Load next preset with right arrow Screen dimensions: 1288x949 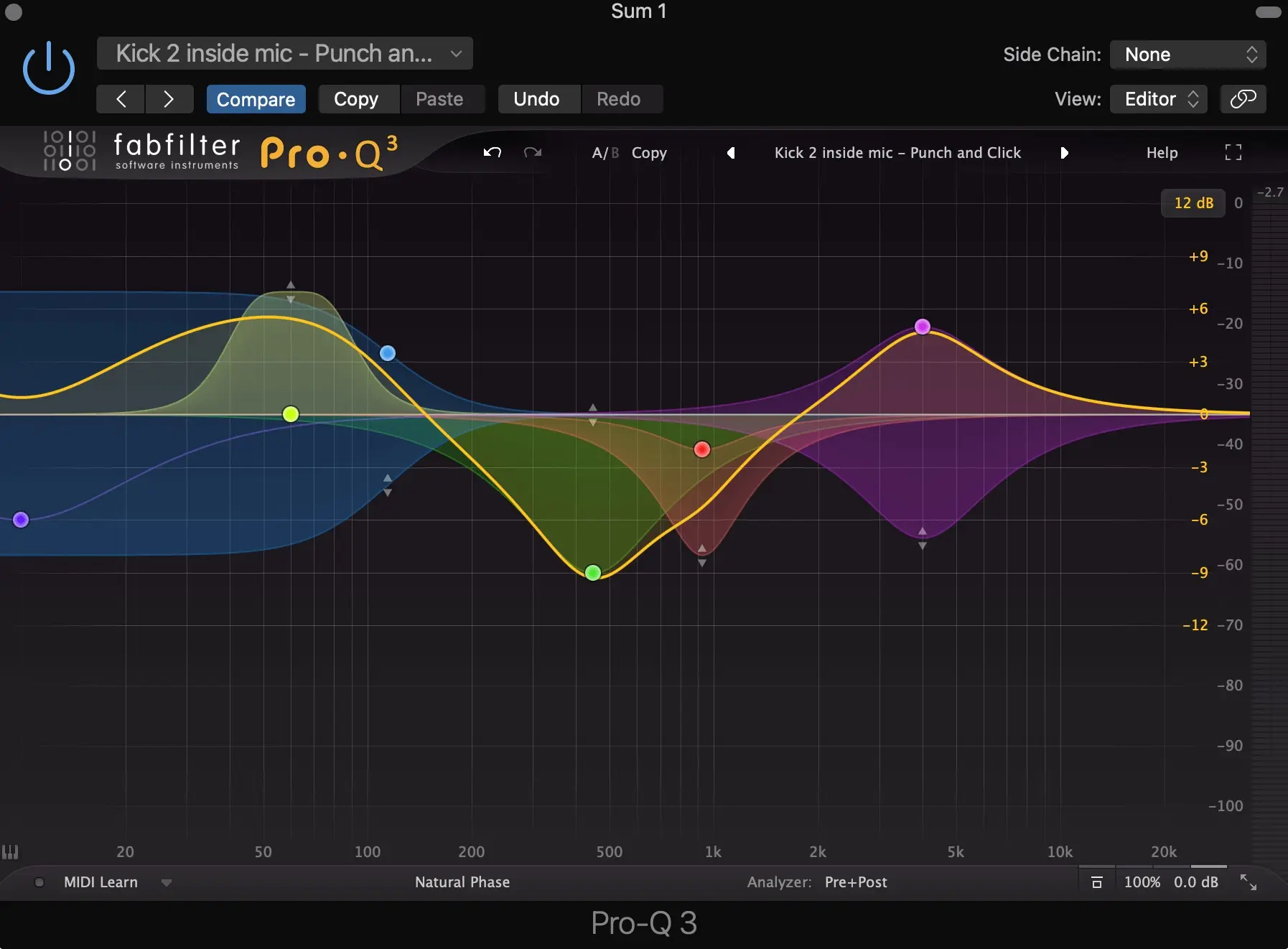click(x=1064, y=153)
